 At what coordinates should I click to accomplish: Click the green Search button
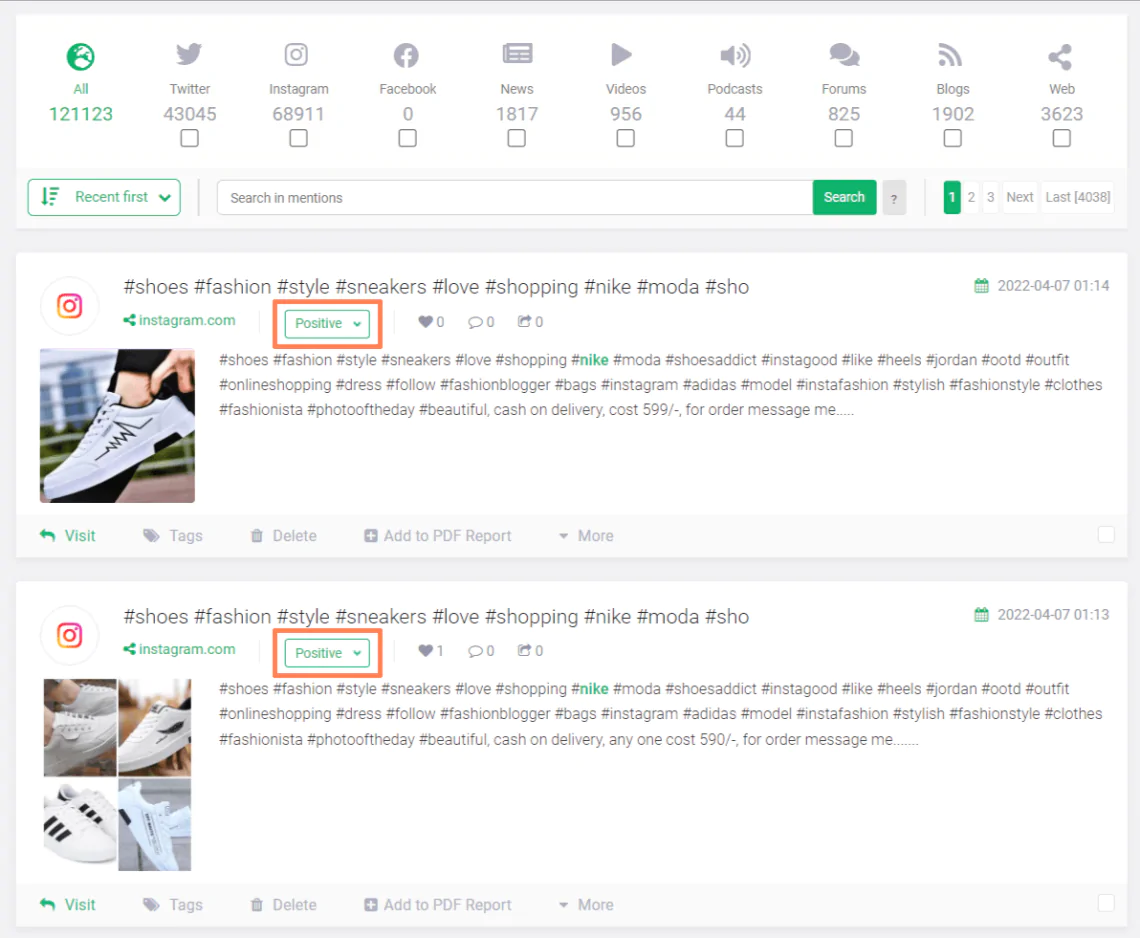[844, 197]
